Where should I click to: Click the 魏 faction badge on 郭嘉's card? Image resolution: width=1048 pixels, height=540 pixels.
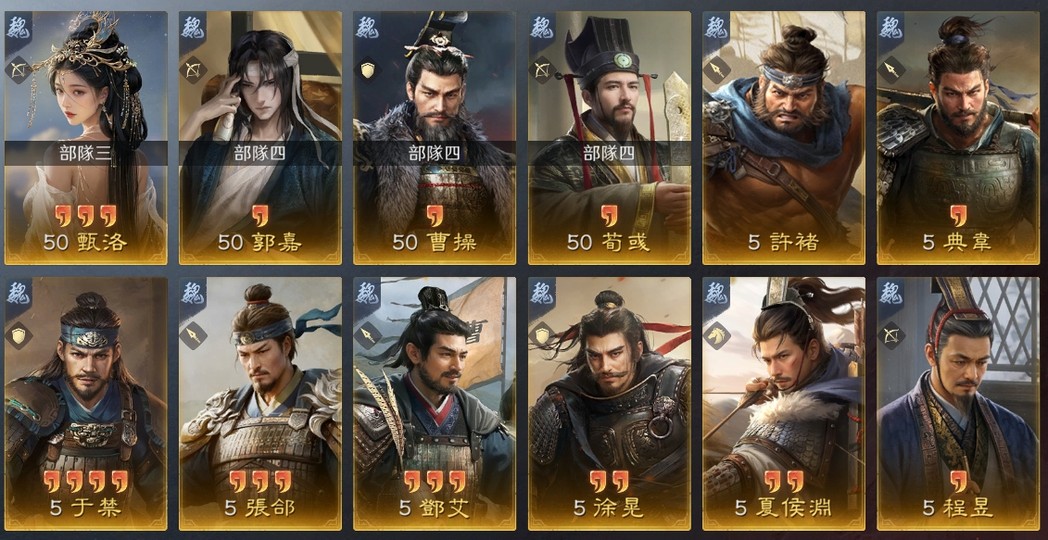tap(192, 27)
